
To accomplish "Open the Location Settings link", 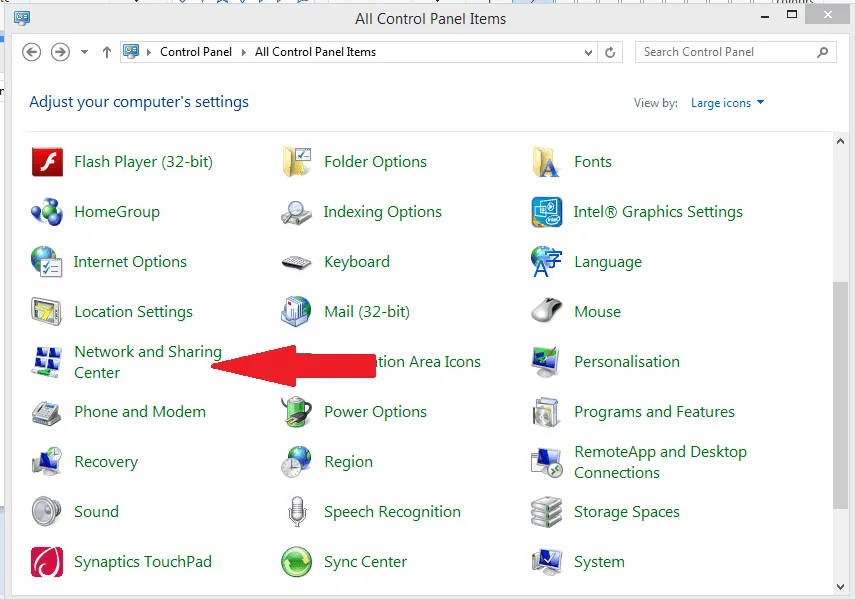I will click(x=134, y=312).
